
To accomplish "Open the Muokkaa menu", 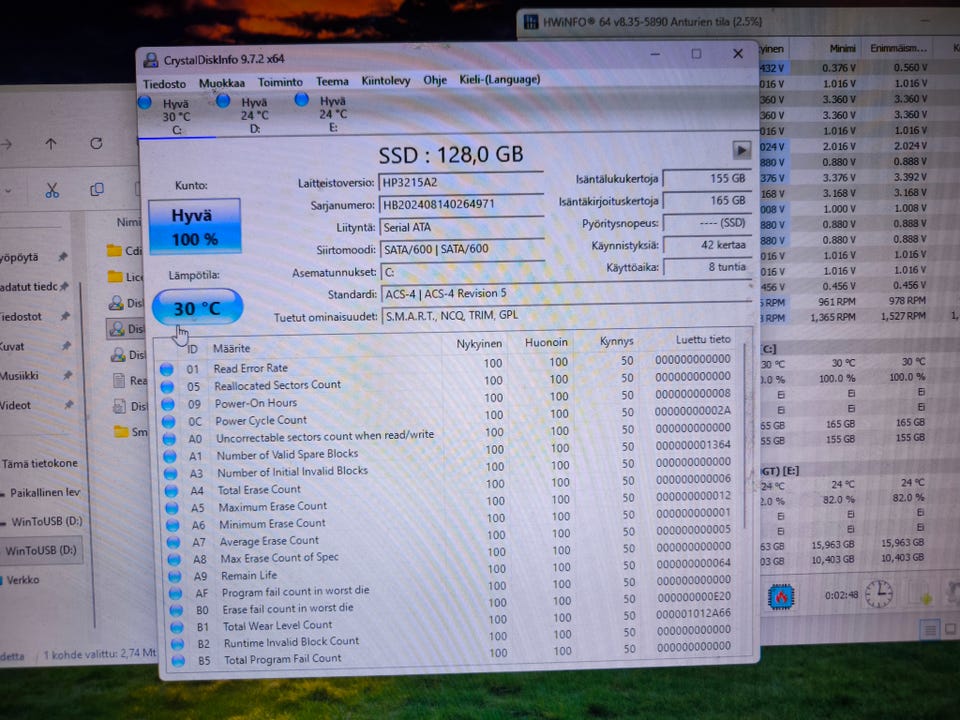I will (x=222, y=83).
